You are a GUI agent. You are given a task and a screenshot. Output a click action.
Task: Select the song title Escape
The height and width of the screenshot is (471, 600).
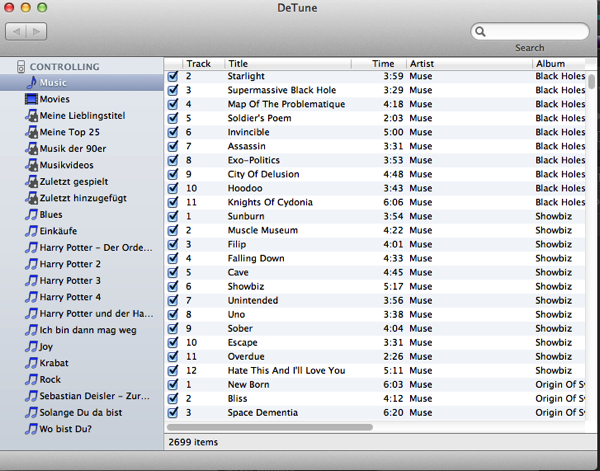[x=243, y=342]
